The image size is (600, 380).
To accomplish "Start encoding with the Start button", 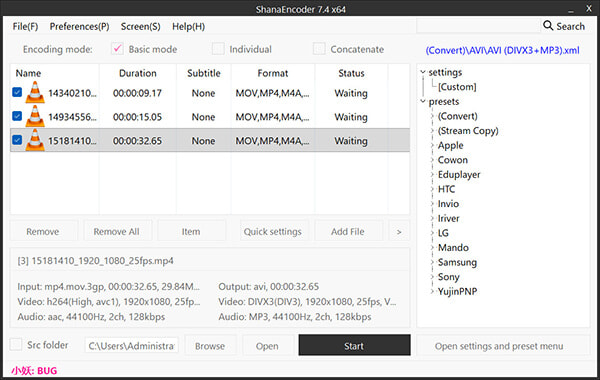I will pos(354,345).
